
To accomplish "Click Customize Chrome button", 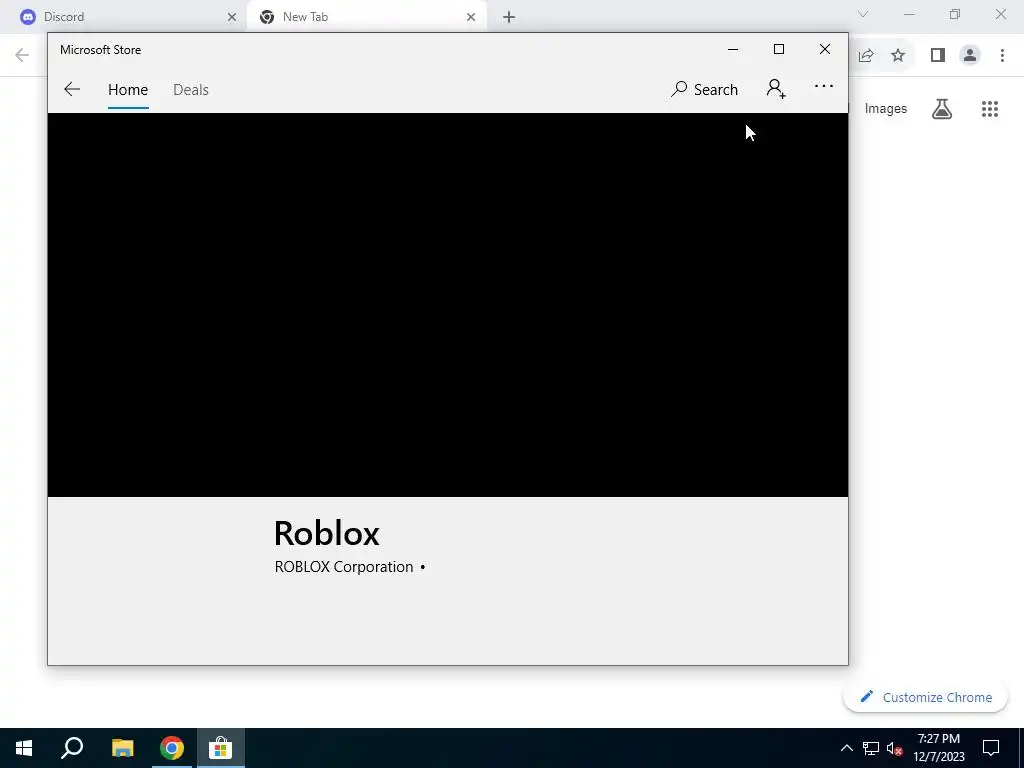I will click(x=925, y=697).
